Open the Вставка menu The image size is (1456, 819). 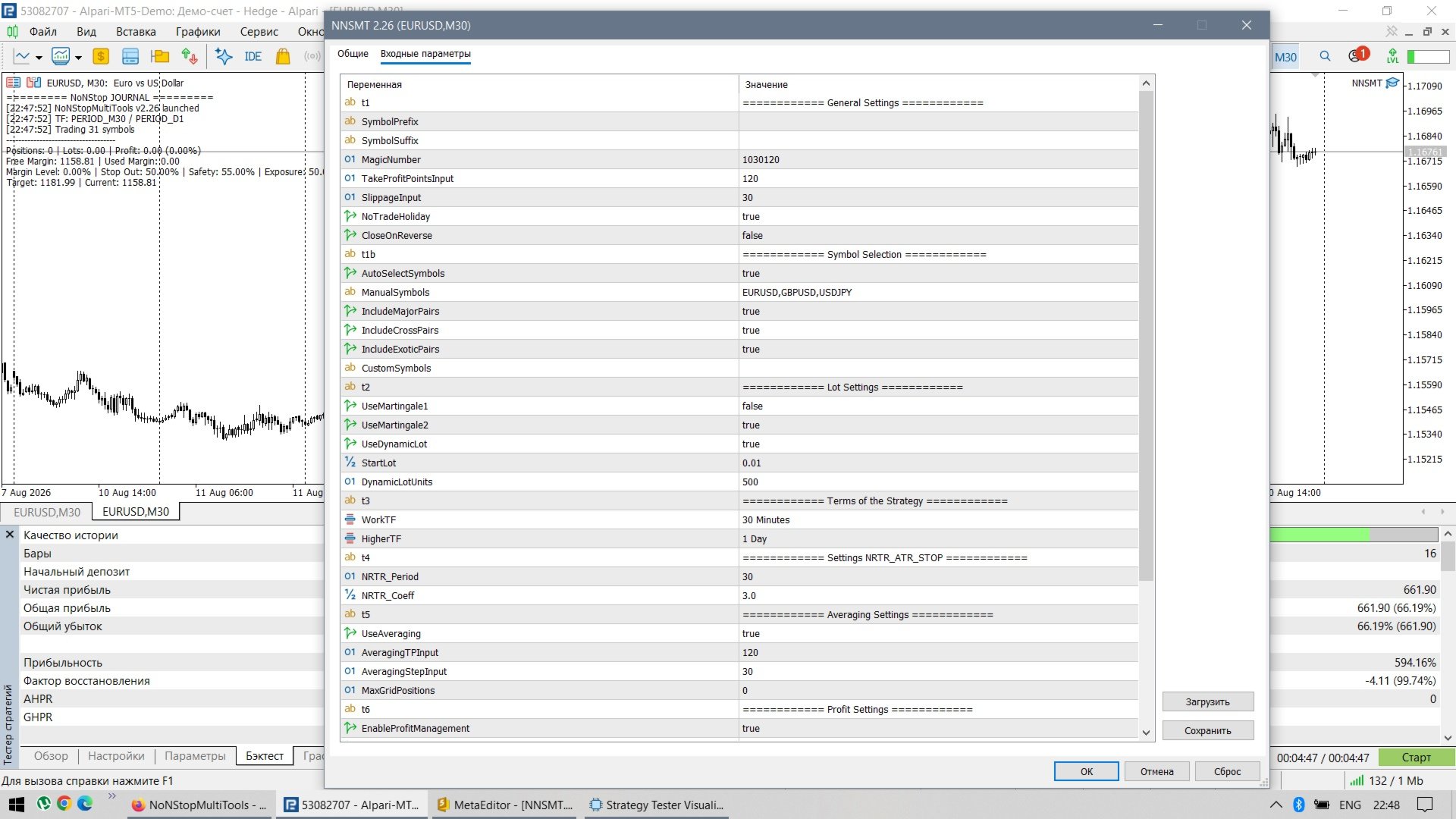pyautogui.click(x=136, y=32)
